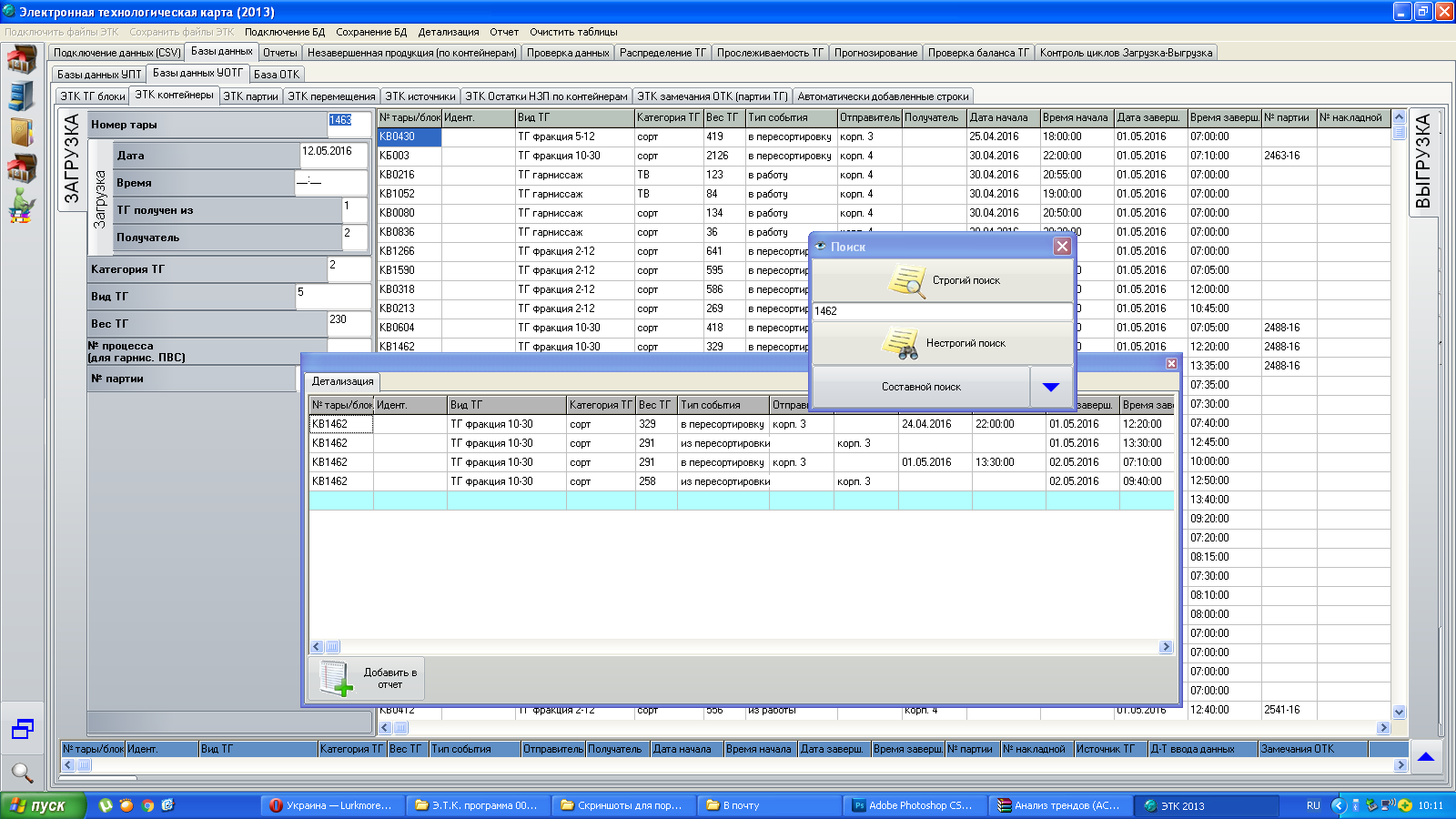
Task: Select the Детализация tab
Action: click(342, 381)
